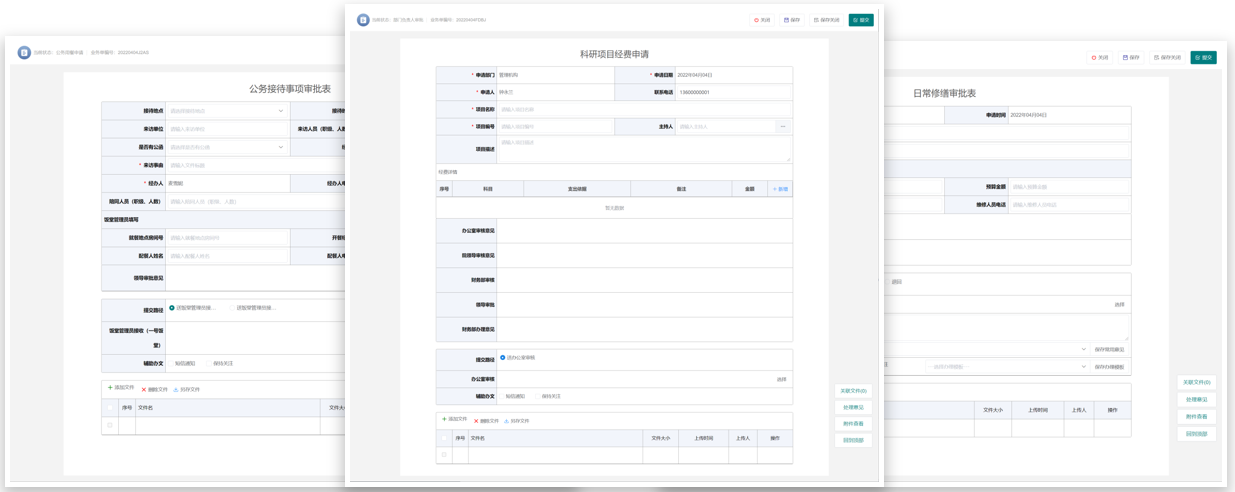This screenshot has width=1235, height=492.
Task: Open the 主持人 picker via ellipsis button
Action: point(782,127)
